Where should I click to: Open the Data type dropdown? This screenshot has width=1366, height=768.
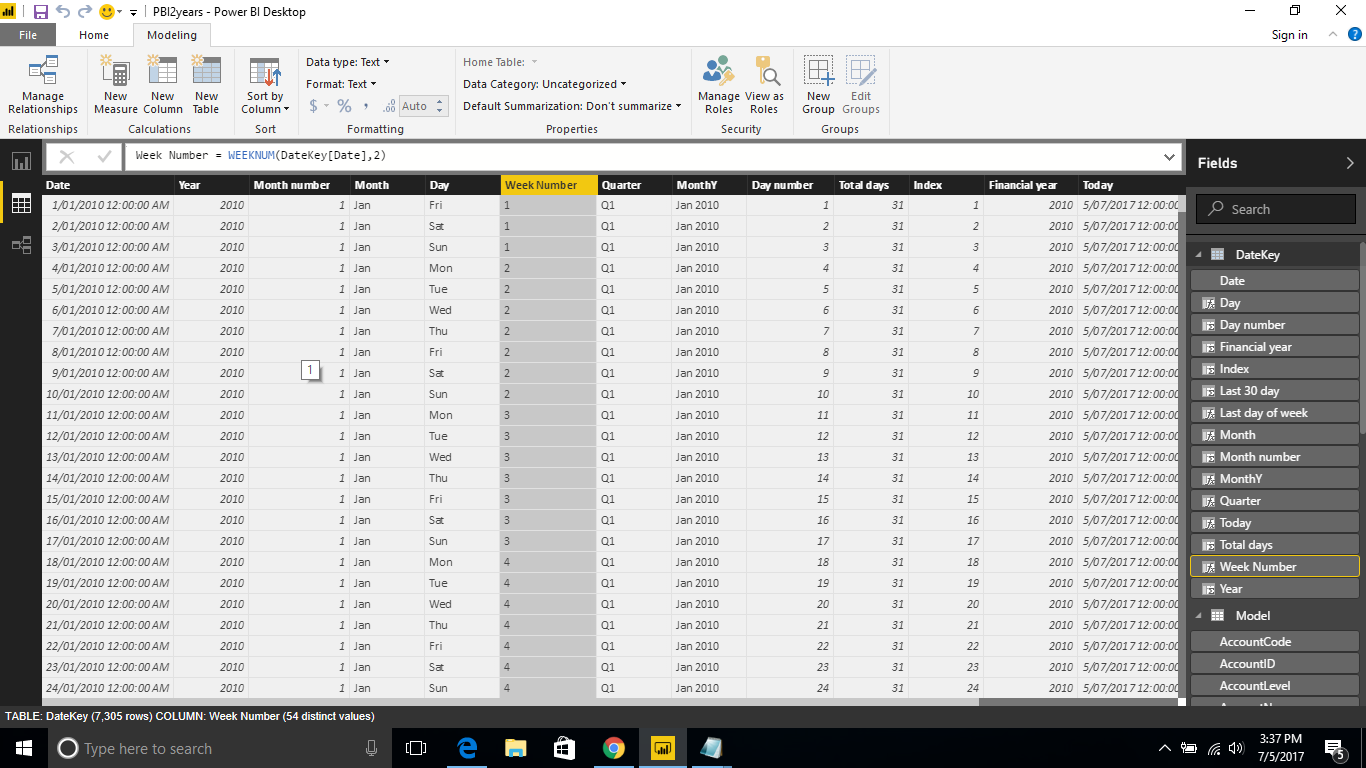pyautogui.click(x=348, y=62)
